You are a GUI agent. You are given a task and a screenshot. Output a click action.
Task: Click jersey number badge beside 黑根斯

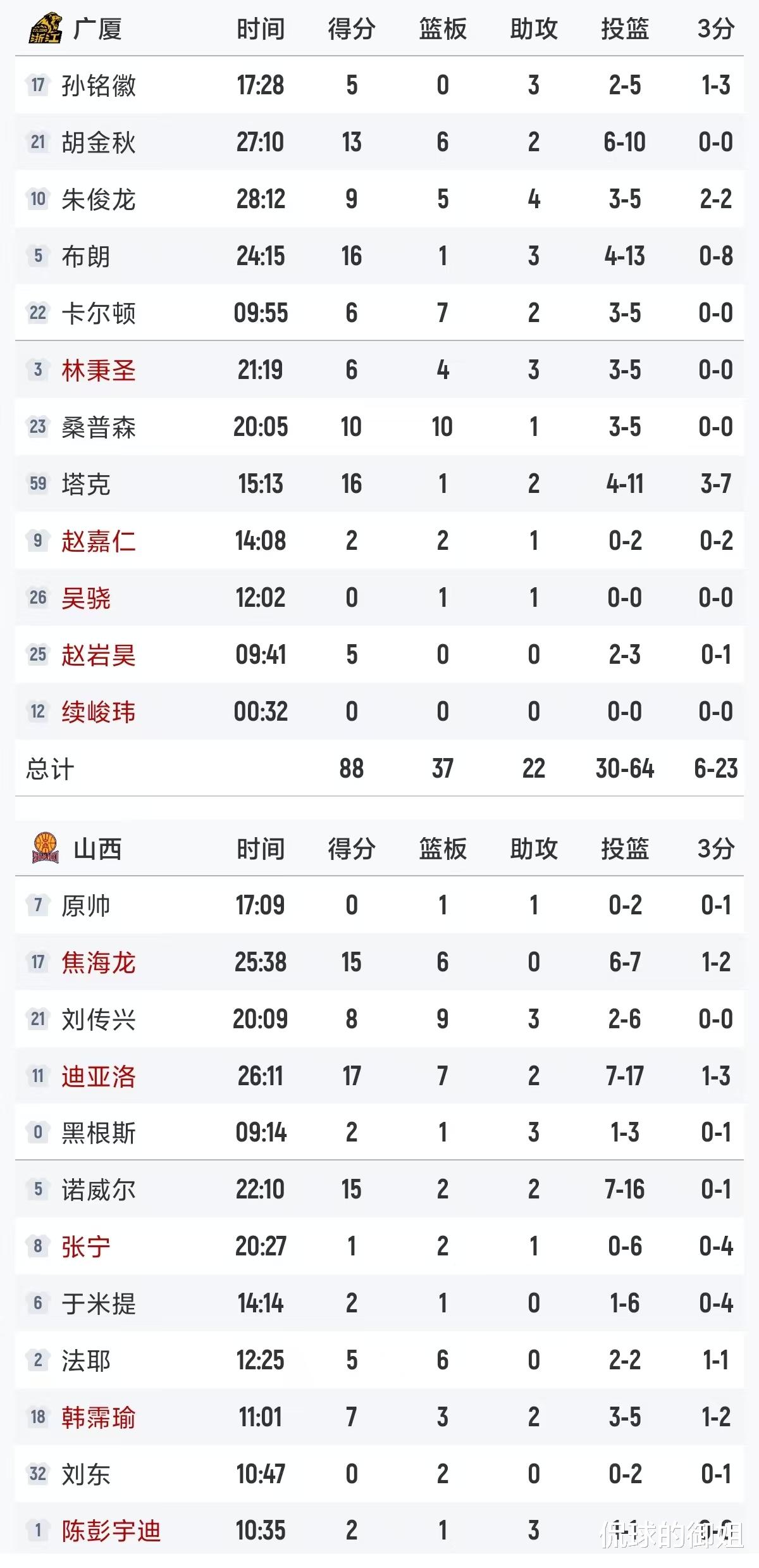pos(38,1133)
